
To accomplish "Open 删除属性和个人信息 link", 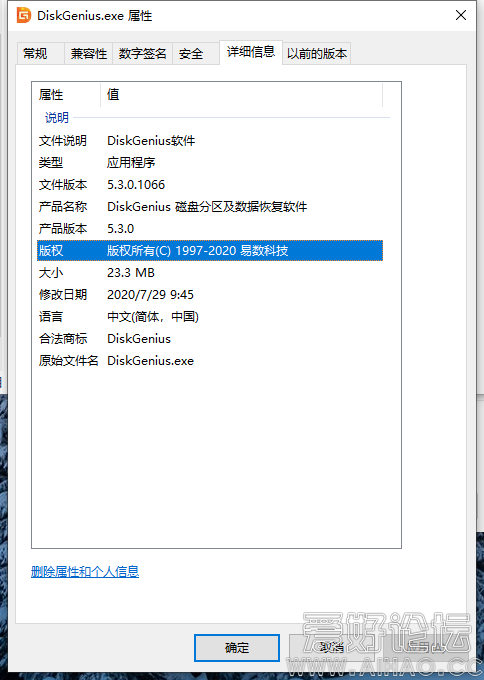I will point(85,572).
